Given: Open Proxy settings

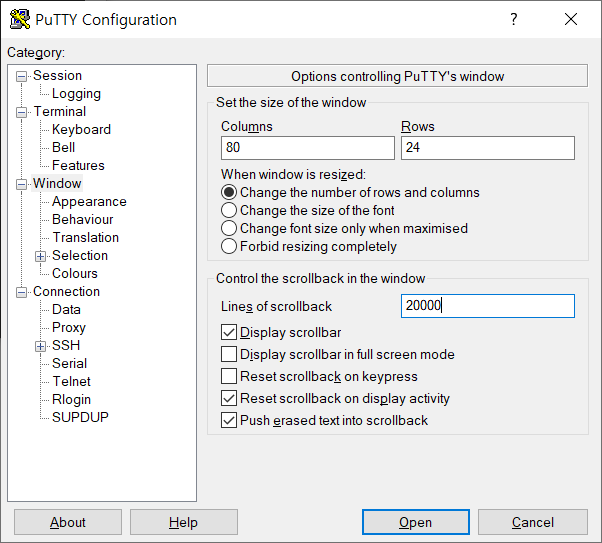Looking at the screenshot, I should point(69,328).
